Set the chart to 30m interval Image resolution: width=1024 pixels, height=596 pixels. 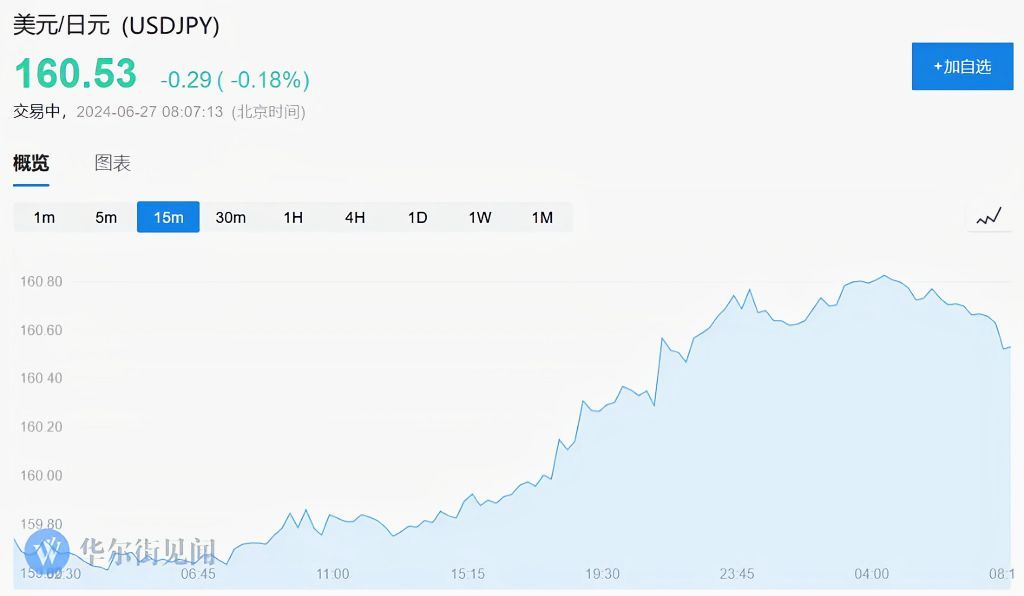click(x=230, y=217)
